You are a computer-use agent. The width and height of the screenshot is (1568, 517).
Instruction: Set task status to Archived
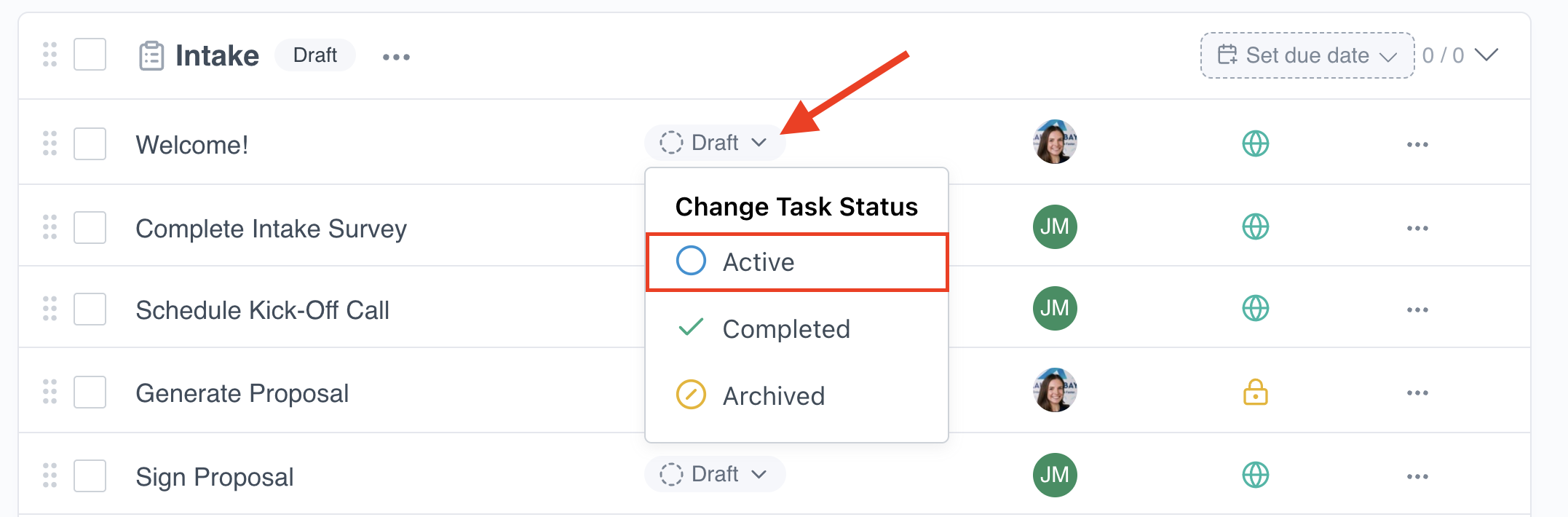pos(796,396)
